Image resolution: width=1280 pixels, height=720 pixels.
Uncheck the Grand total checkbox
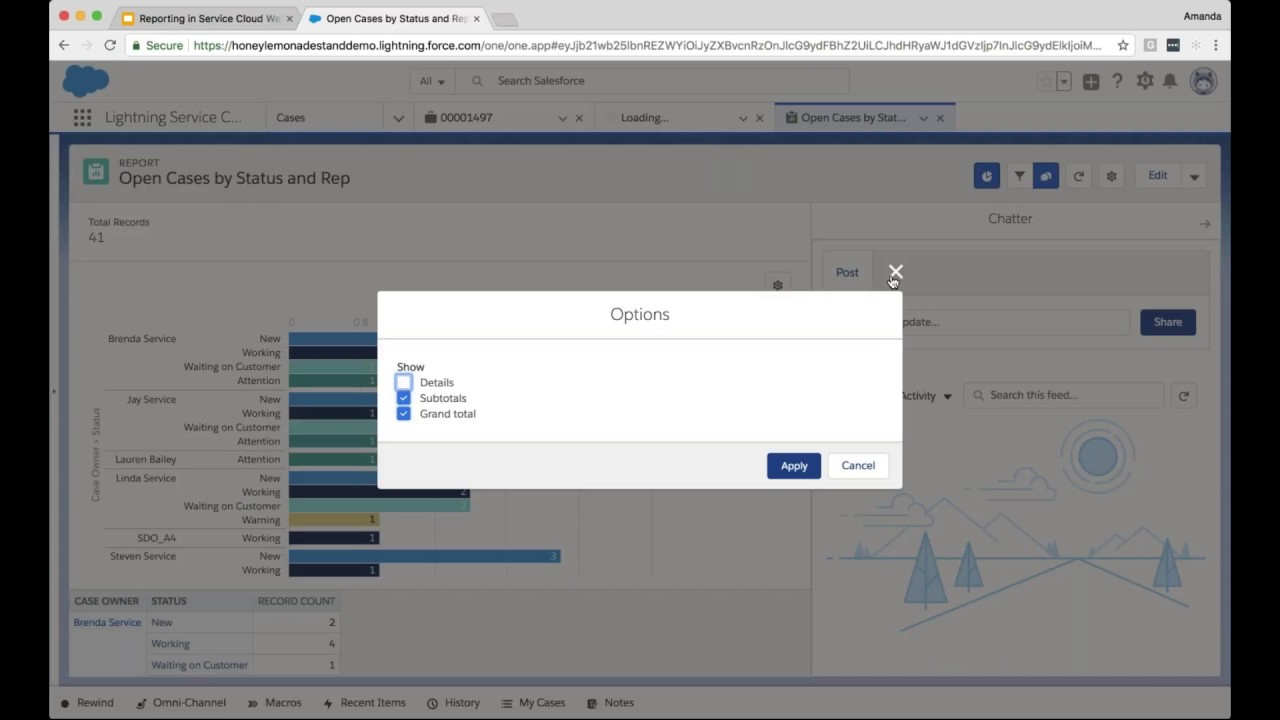(403, 413)
